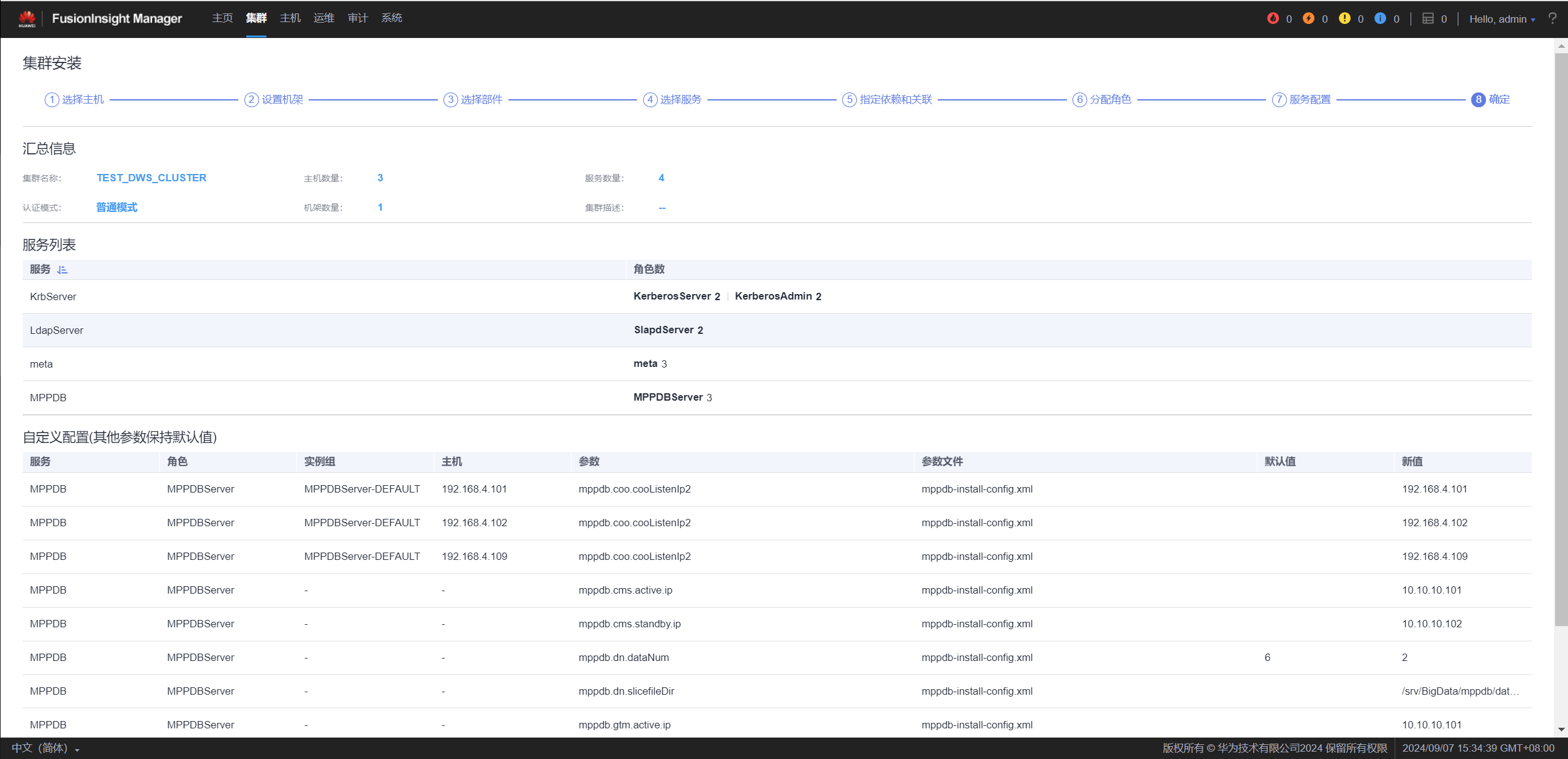The image size is (1568, 759).
Task: Click the FusionInsight Manager title
Action: 117,19
